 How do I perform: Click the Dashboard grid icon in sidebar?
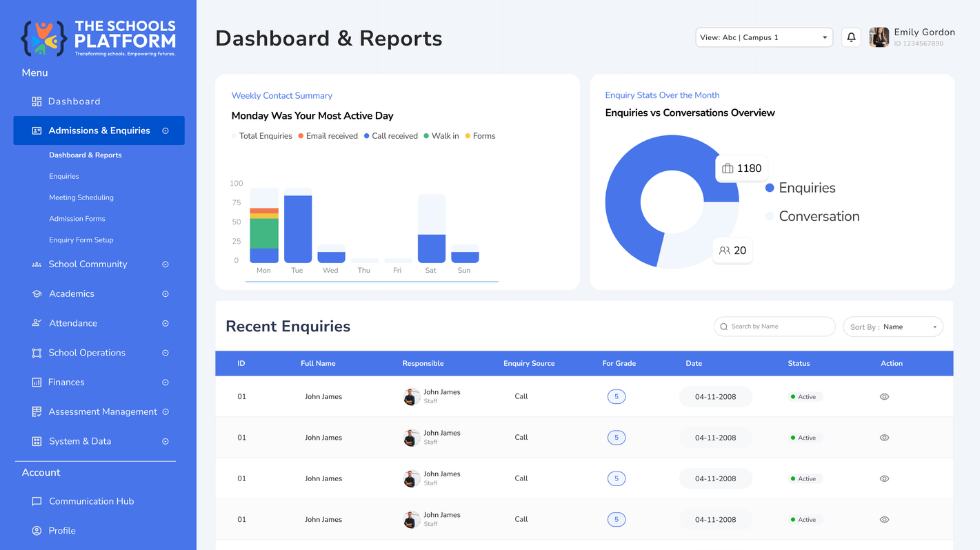37,101
